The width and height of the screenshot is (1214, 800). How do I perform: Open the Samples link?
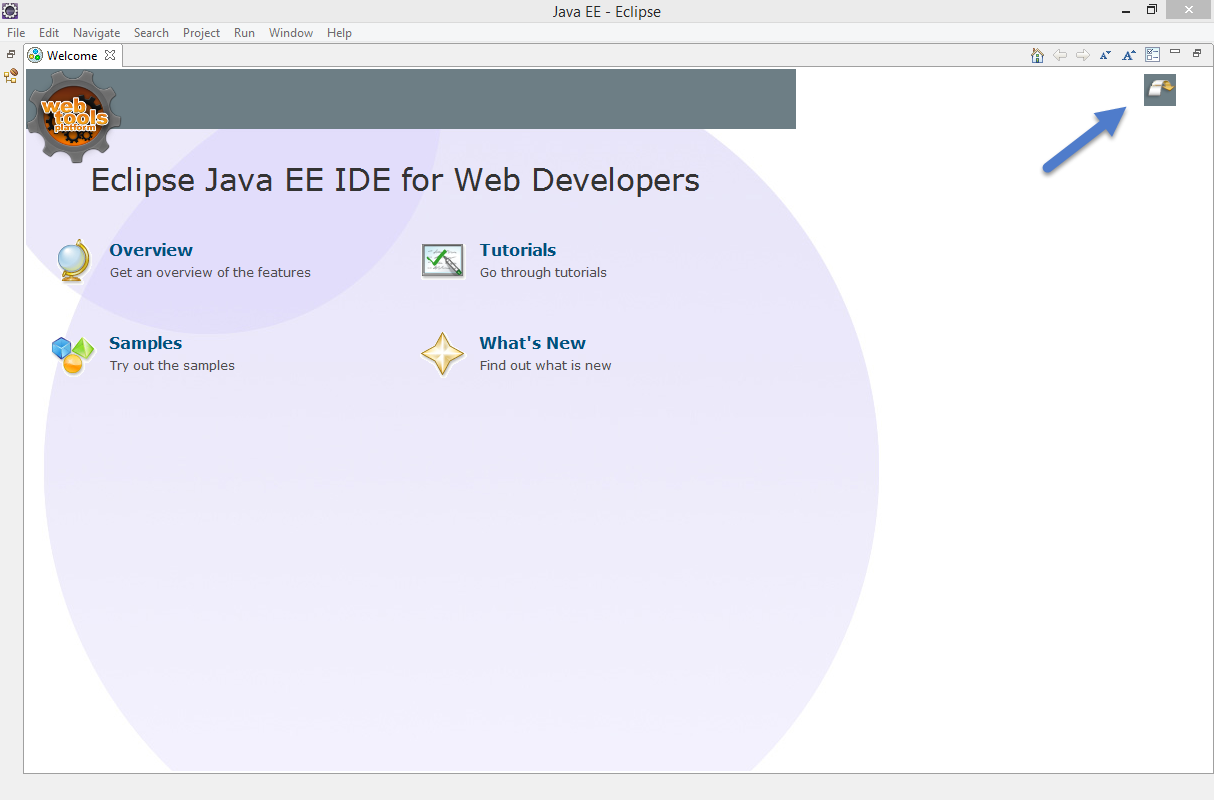tap(146, 343)
